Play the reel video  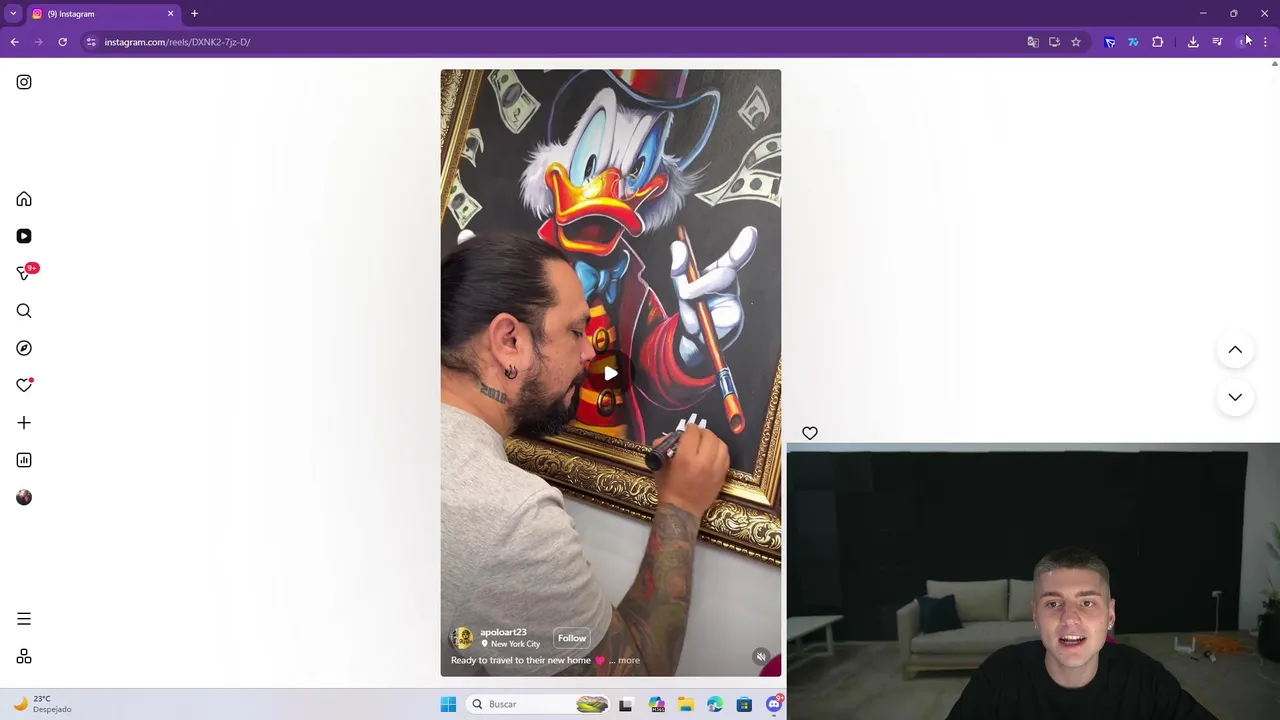pyautogui.click(x=610, y=373)
